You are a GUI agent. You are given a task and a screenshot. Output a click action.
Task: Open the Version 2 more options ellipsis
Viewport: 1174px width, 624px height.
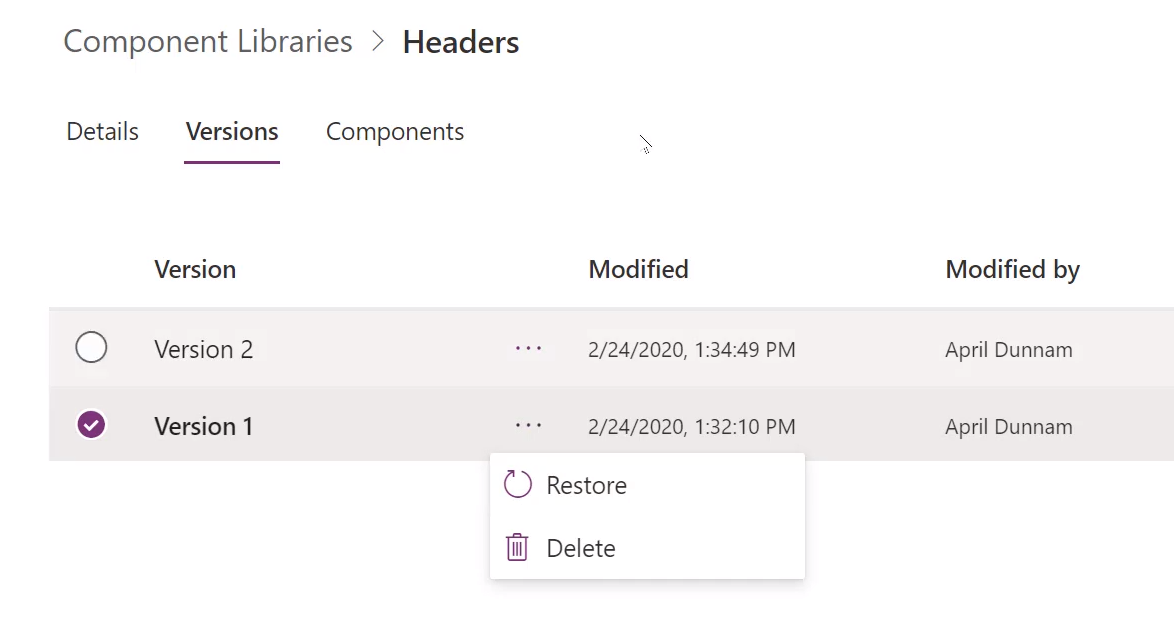528,348
